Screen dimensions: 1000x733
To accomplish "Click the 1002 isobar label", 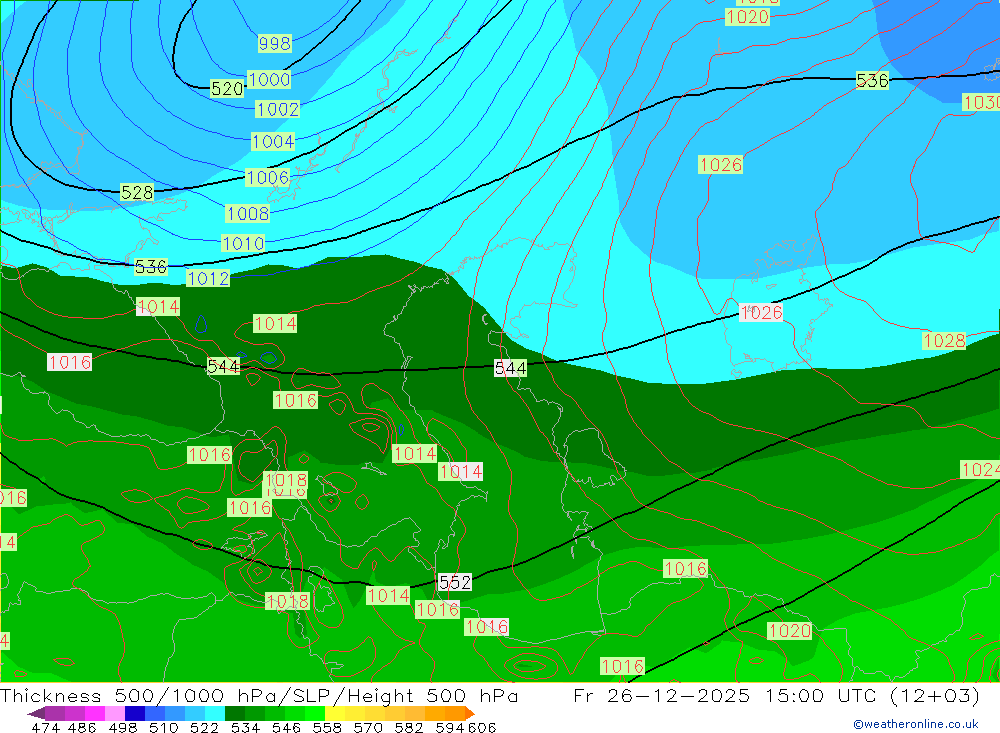I will 277,109.
